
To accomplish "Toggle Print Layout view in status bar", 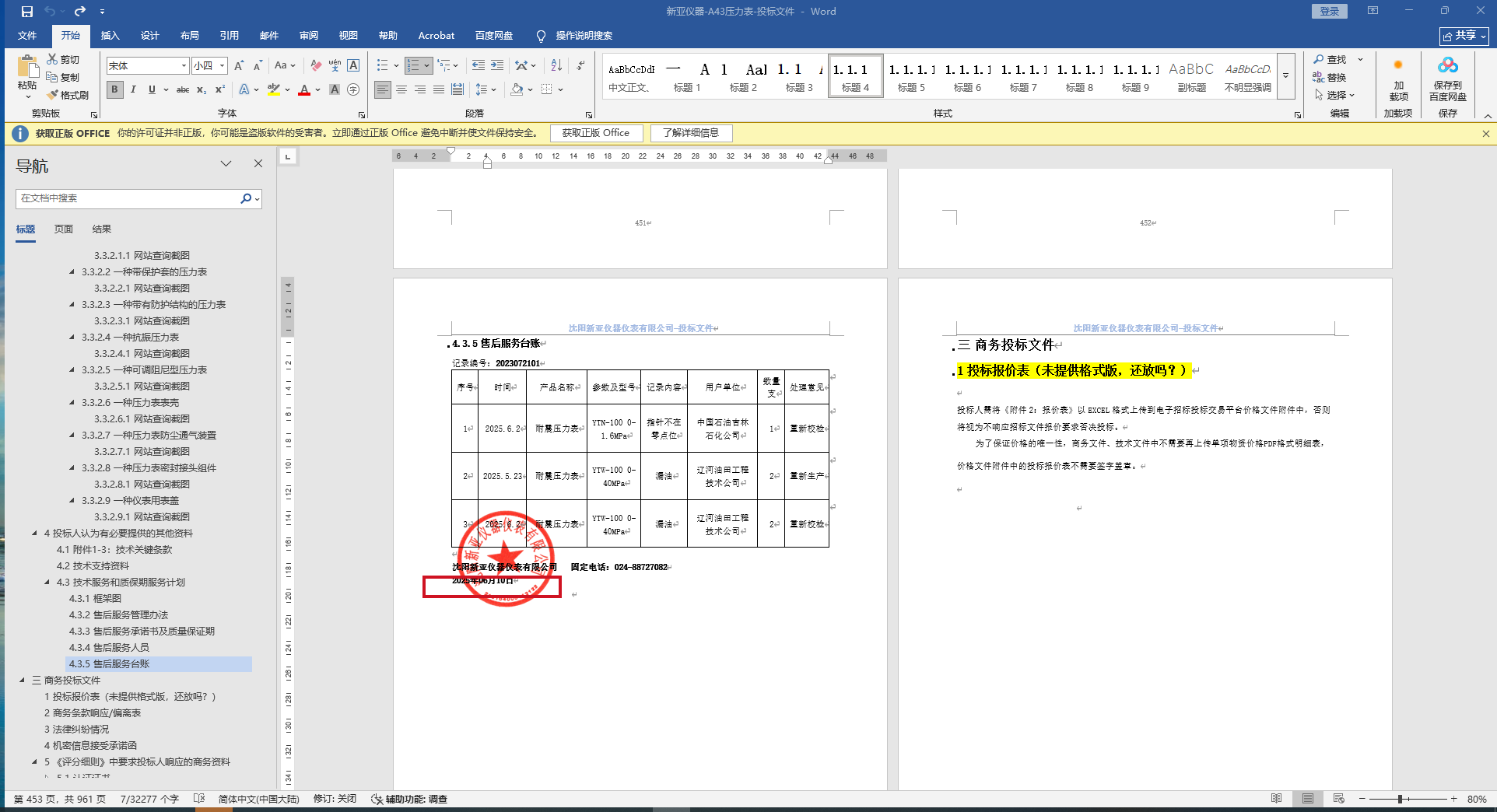I will (1308, 799).
